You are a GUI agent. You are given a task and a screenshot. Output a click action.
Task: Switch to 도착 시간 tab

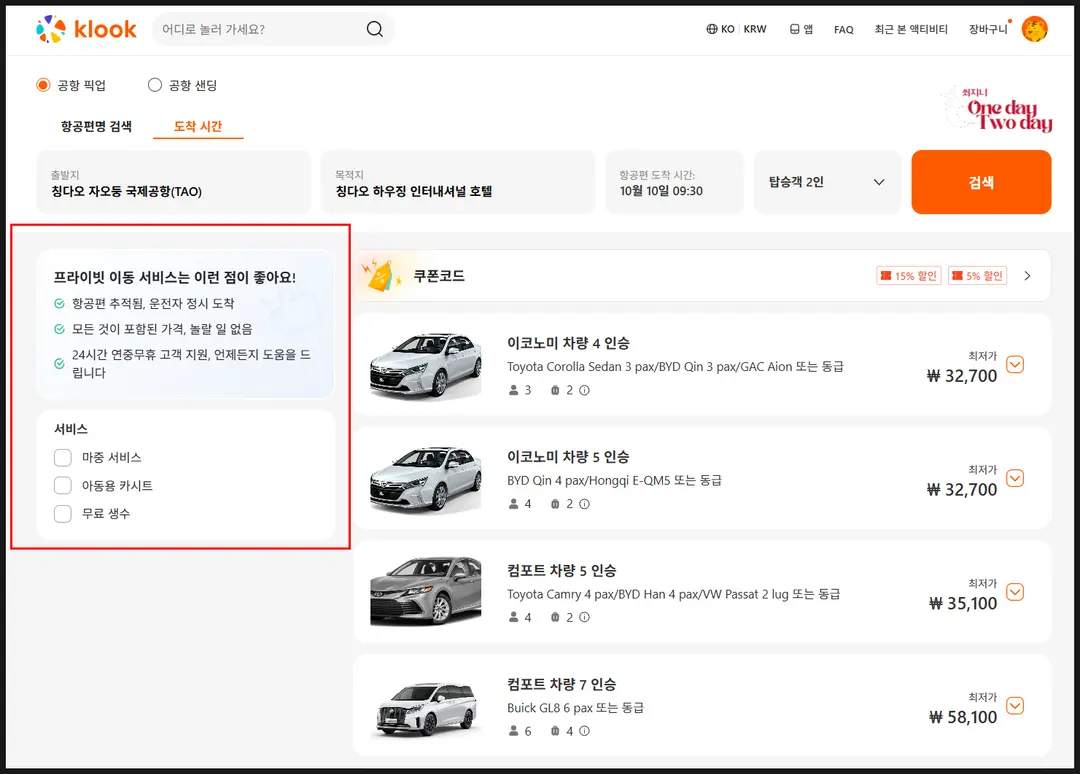pyautogui.click(x=198, y=126)
